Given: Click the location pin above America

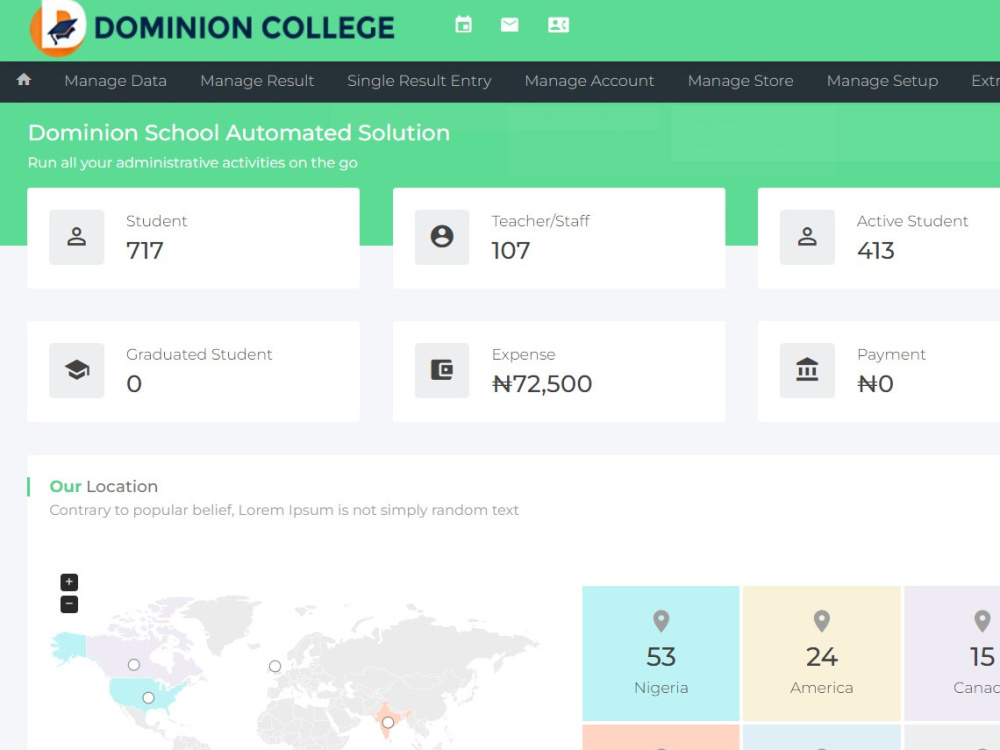Looking at the screenshot, I should (x=822, y=621).
